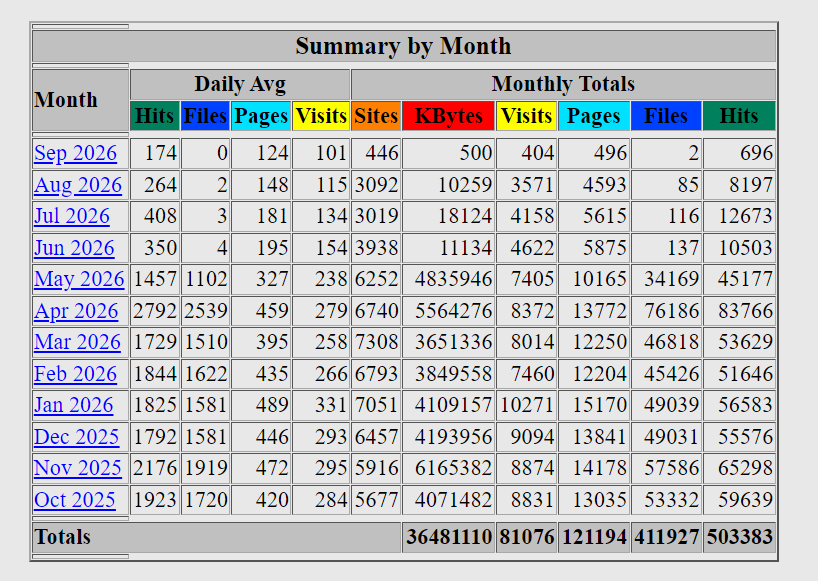Open the May 2026 monthly report link

point(79,280)
